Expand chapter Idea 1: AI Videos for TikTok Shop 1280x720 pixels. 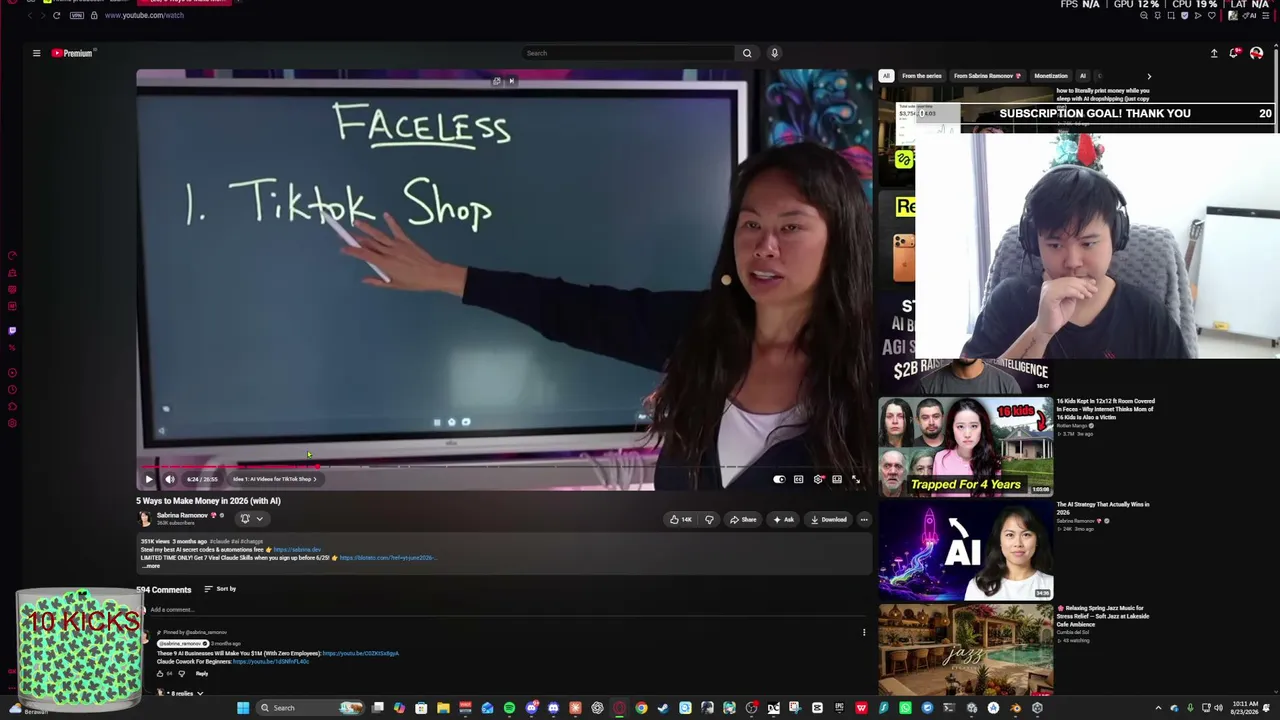275,479
